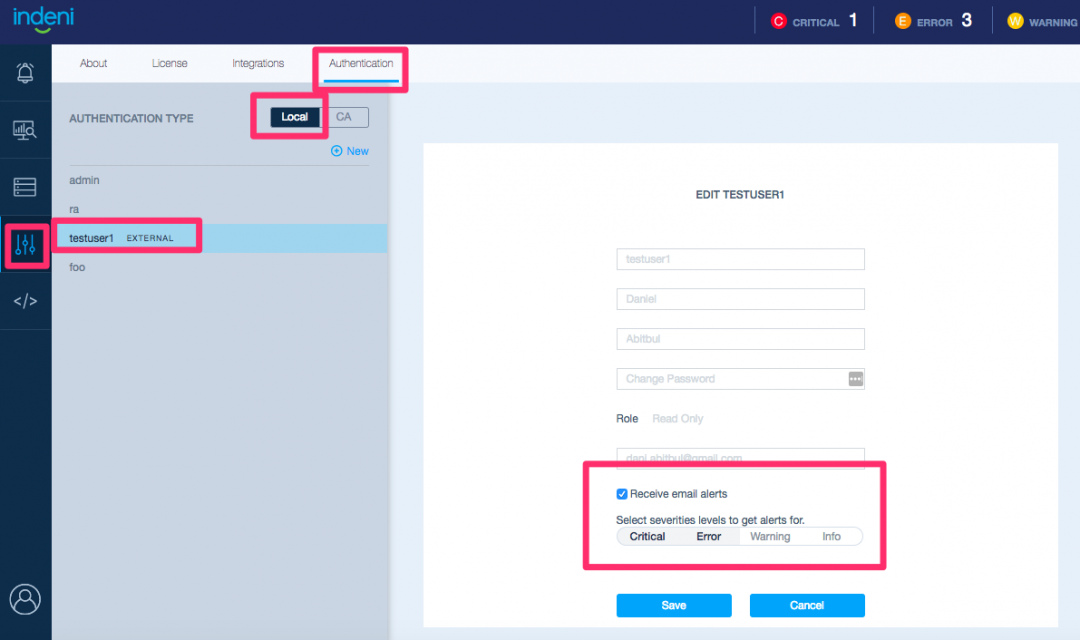Open the License tab
Viewport: 1080px width, 640px height.
pos(169,64)
